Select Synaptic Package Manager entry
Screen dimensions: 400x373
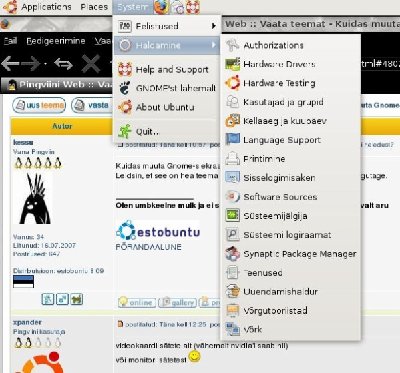tap(291, 254)
